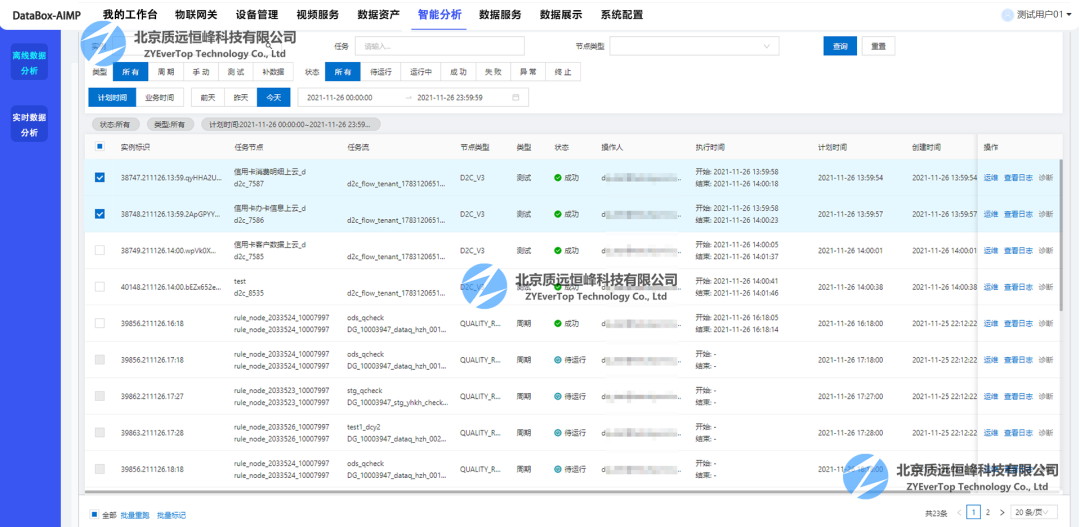Screen dimensions: 1080x527
Task: Click green success icon in row 38747
Action: pyautogui.click(x=558, y=178)
